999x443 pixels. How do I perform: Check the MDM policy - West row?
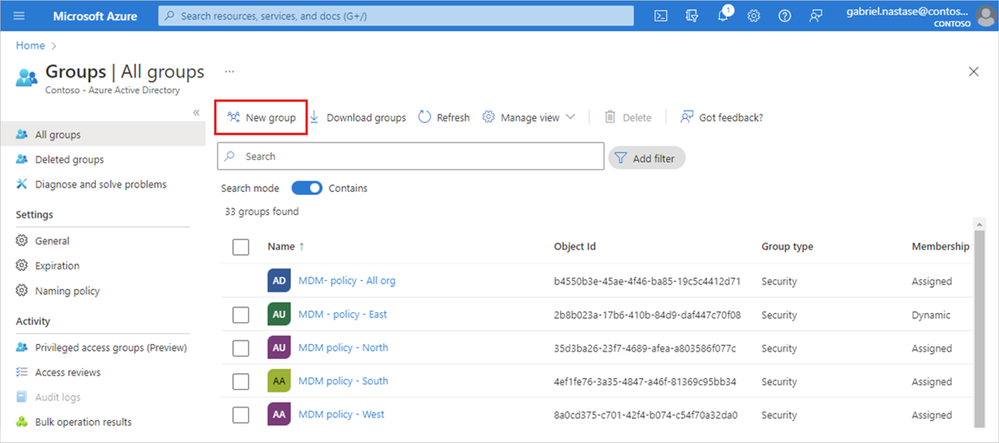pyautogui.click(x=241, y=415)
